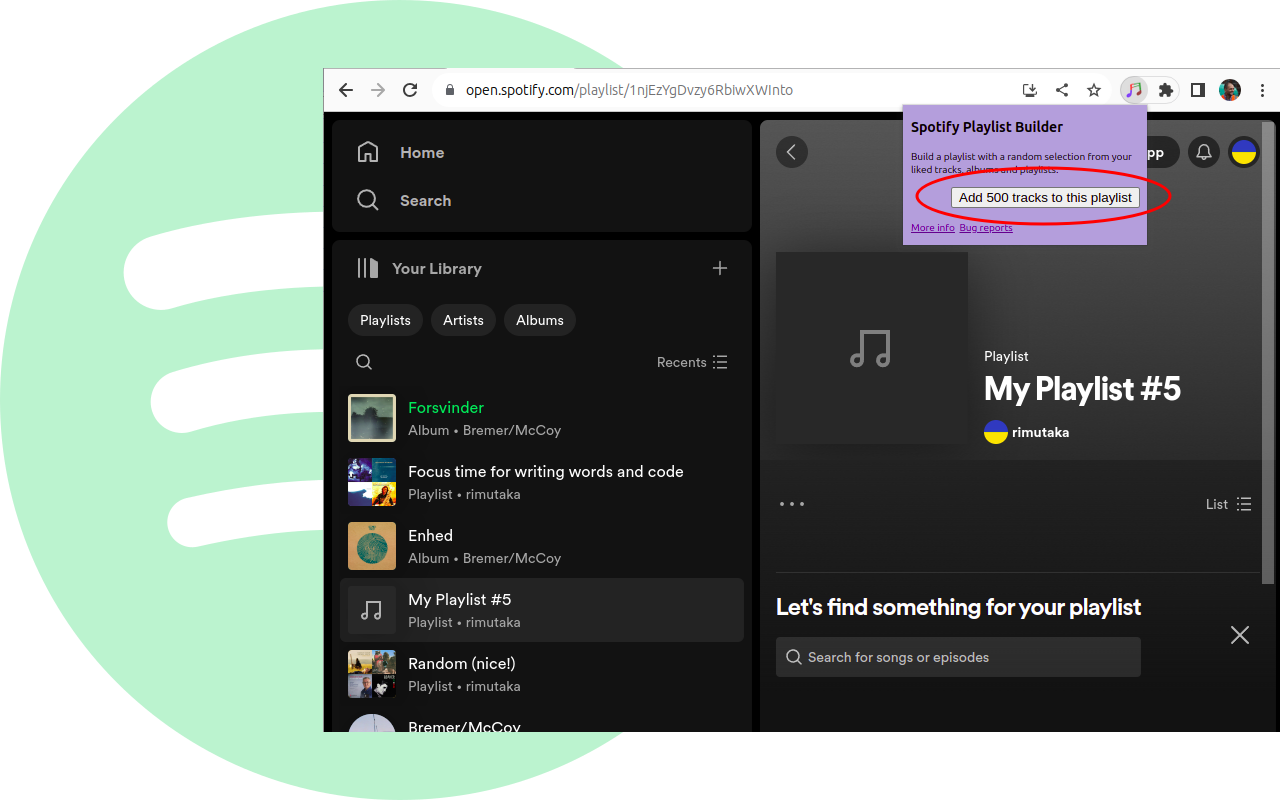Choose playlist cover image placeholder

(872, 348)
